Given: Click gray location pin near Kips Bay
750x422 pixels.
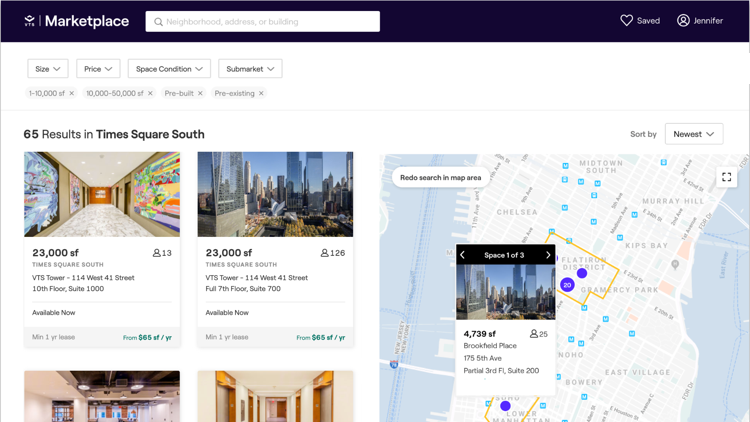Looking at the screenshot, I should pyautogui.click(x=675, y=264).
